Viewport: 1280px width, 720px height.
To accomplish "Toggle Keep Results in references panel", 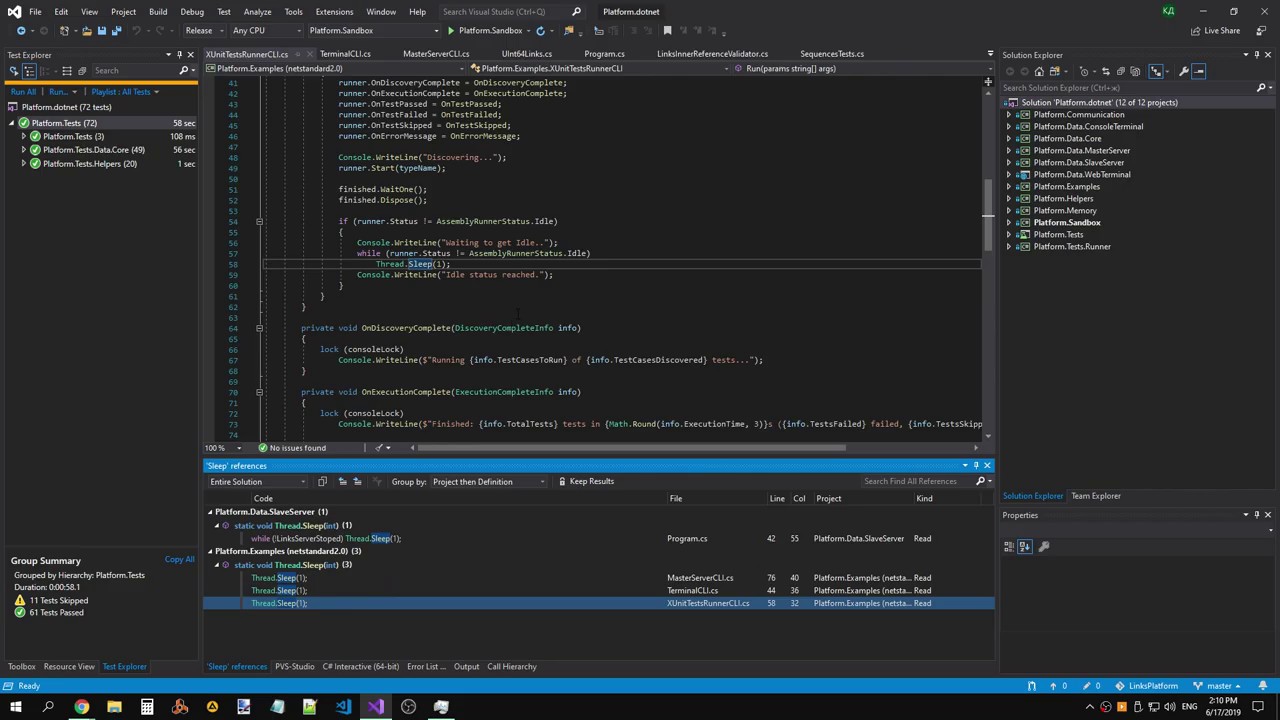I will pos(585,482).
